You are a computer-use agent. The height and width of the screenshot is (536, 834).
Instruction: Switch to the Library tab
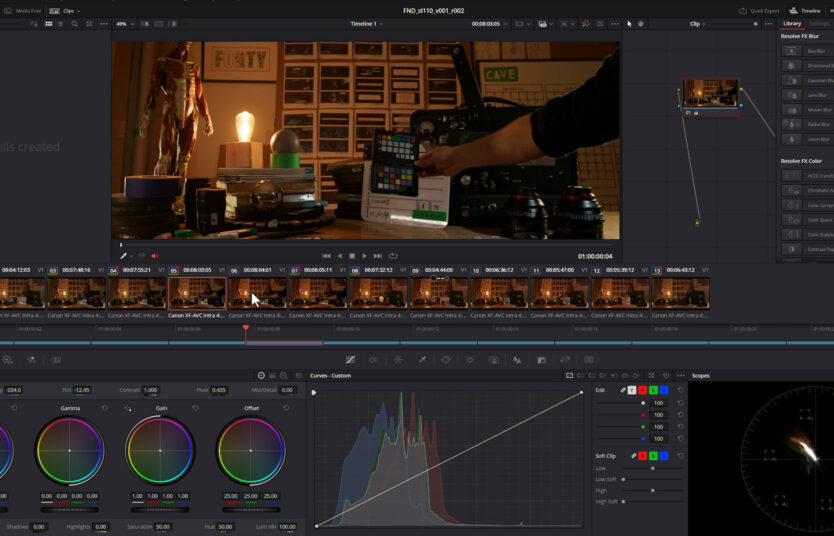tap(792, 23)
